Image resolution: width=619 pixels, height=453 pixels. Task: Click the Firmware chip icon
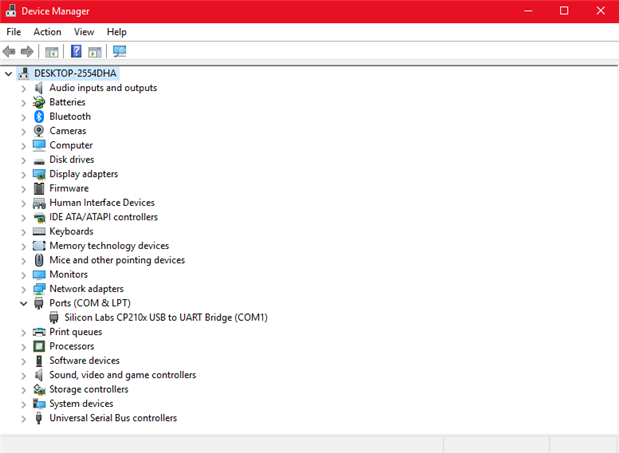39,188
